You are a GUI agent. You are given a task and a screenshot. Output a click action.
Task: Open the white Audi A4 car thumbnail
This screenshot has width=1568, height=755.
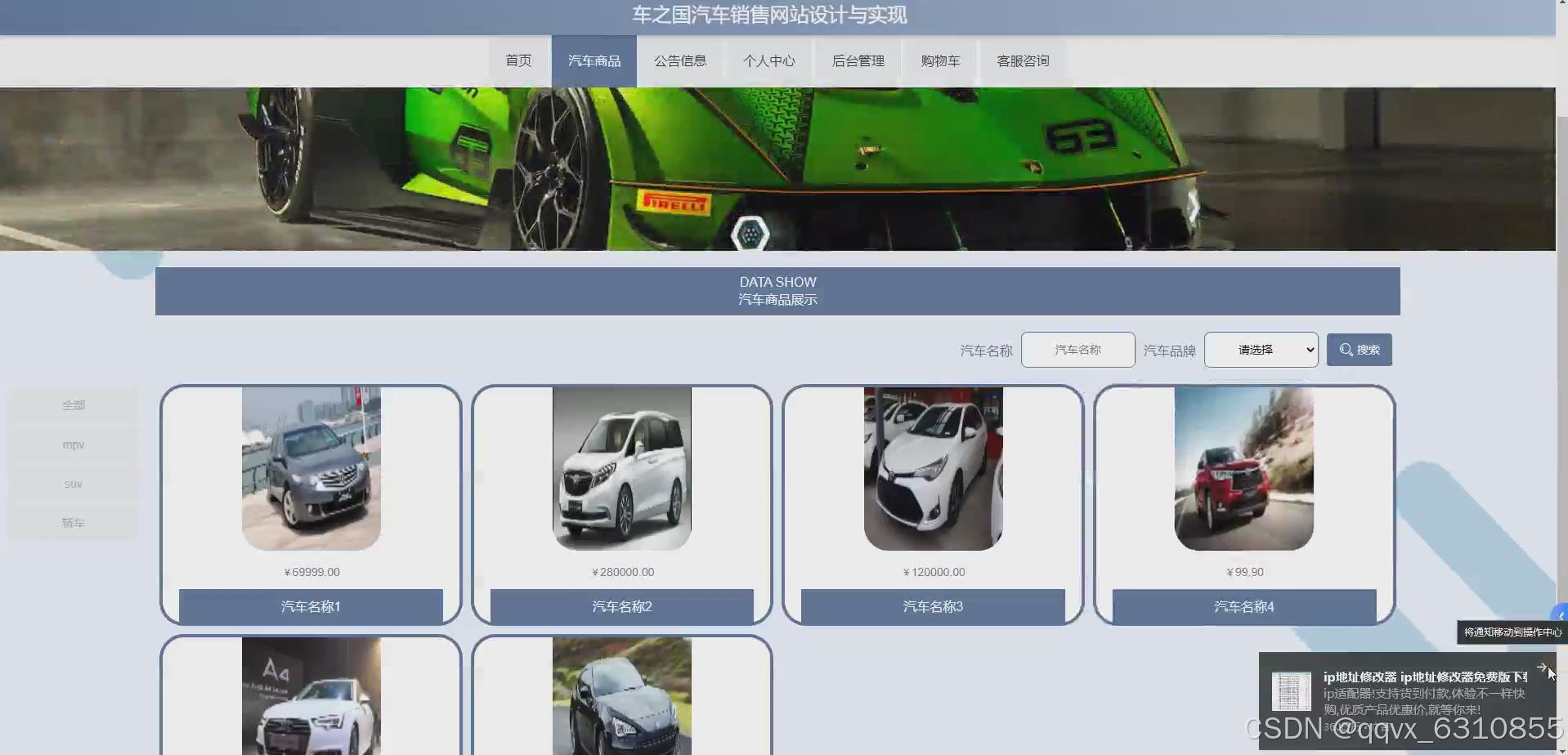(x=311, y=696)
